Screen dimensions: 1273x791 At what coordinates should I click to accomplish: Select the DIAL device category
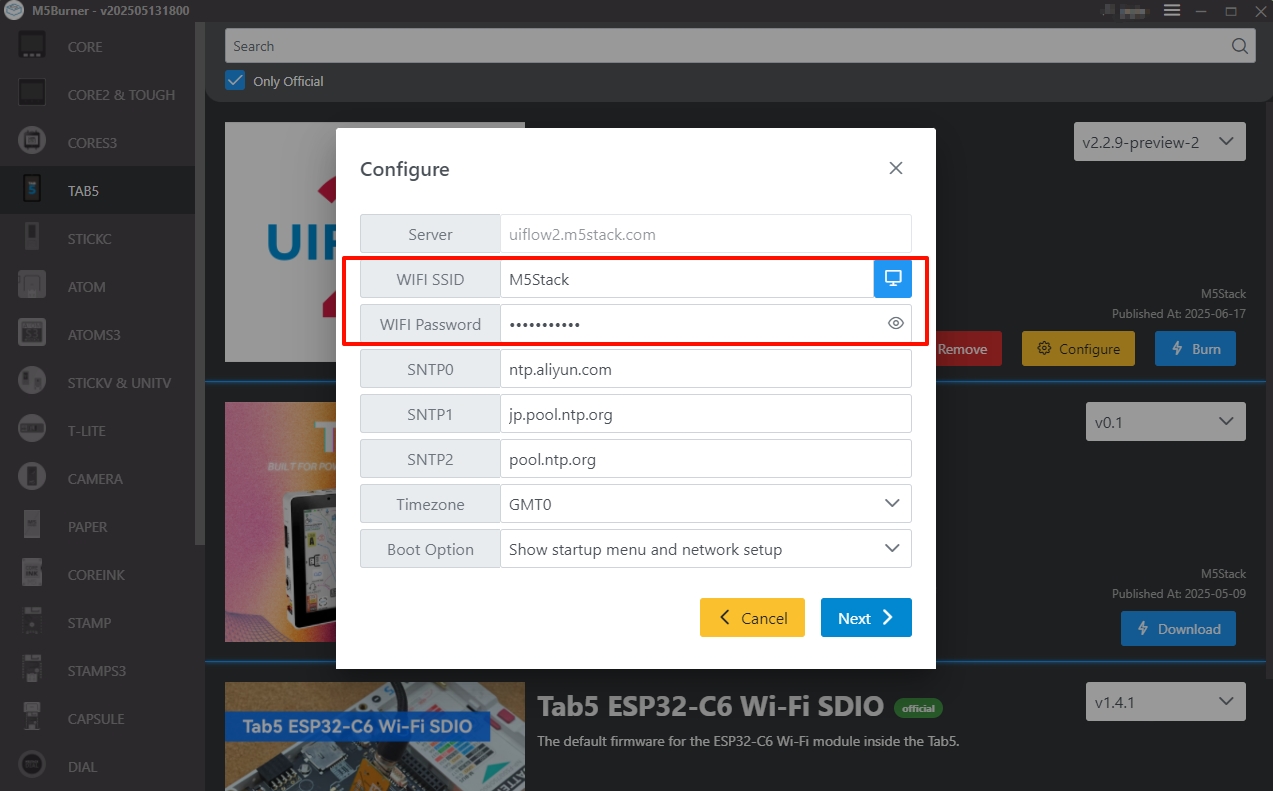[x=97, y=767]
